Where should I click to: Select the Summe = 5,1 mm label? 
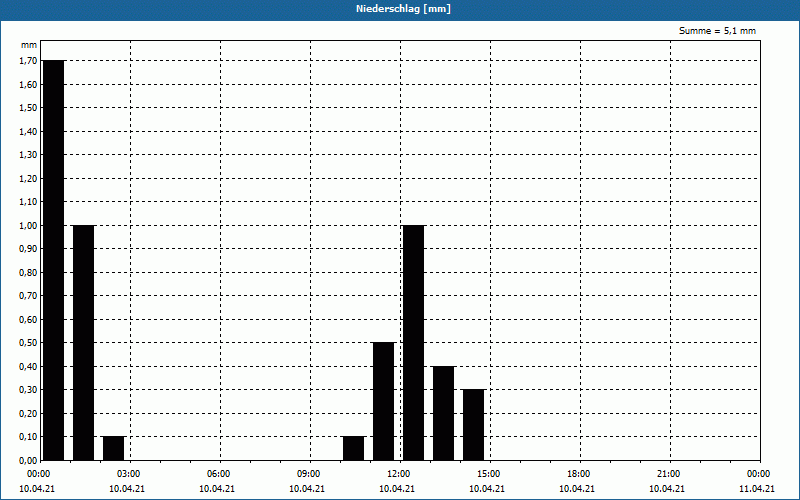tap(717, 31)
